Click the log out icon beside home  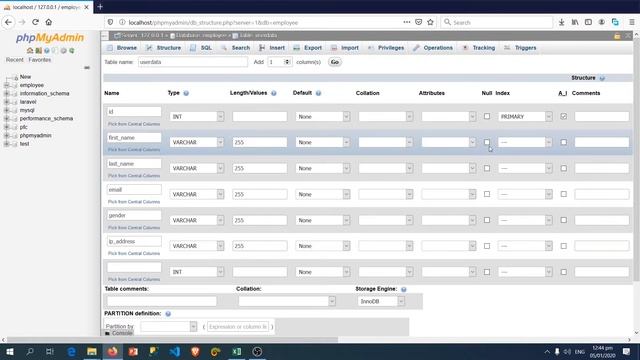38,51
